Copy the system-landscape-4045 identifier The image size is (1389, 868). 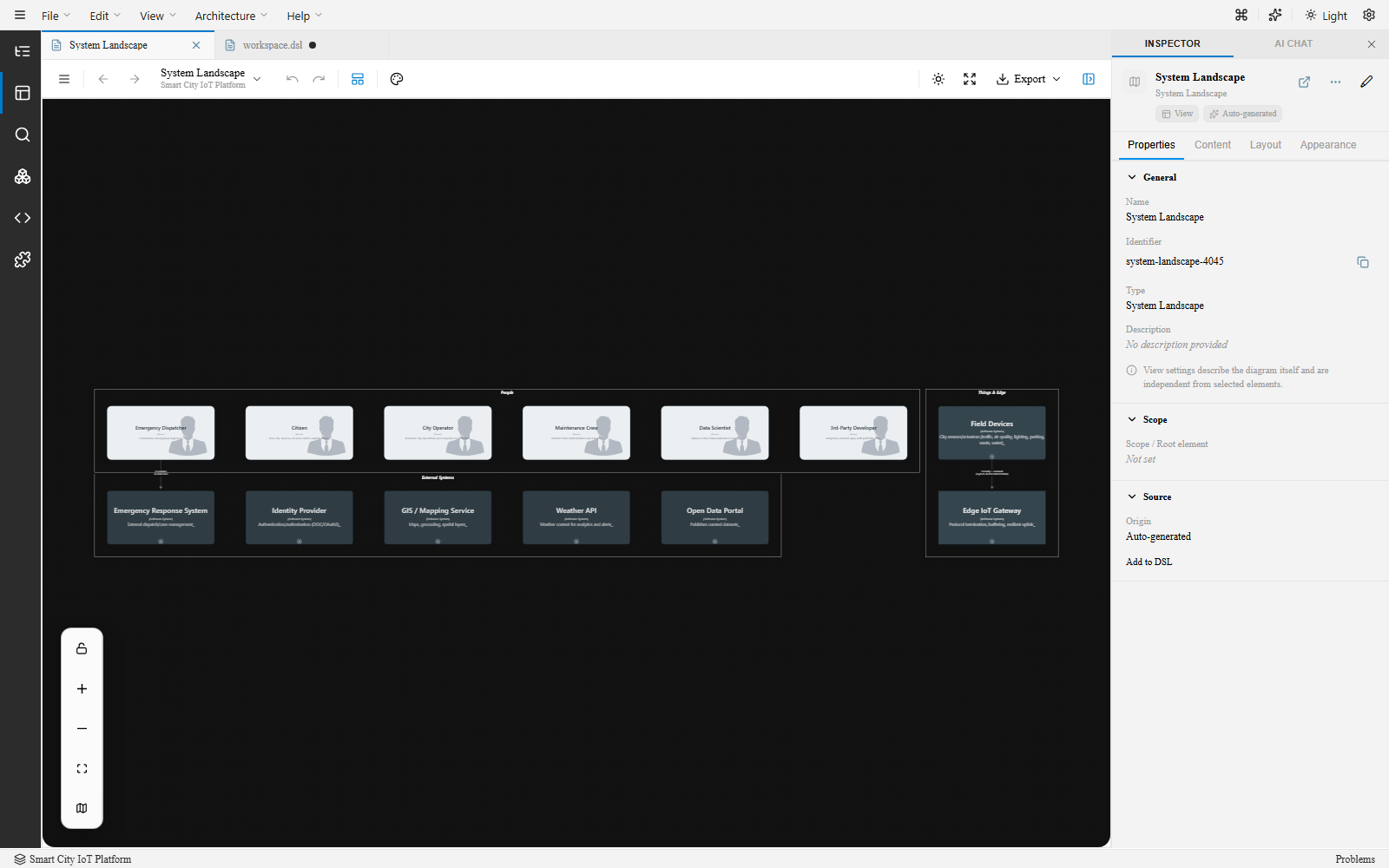point(1363,262)
